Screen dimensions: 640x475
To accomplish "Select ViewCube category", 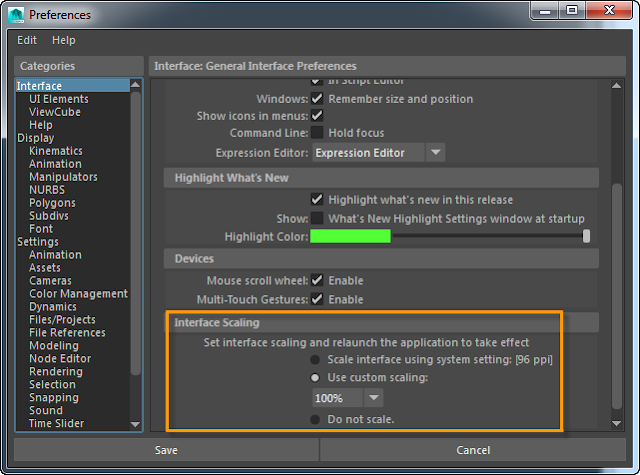I will coord(55,112).
